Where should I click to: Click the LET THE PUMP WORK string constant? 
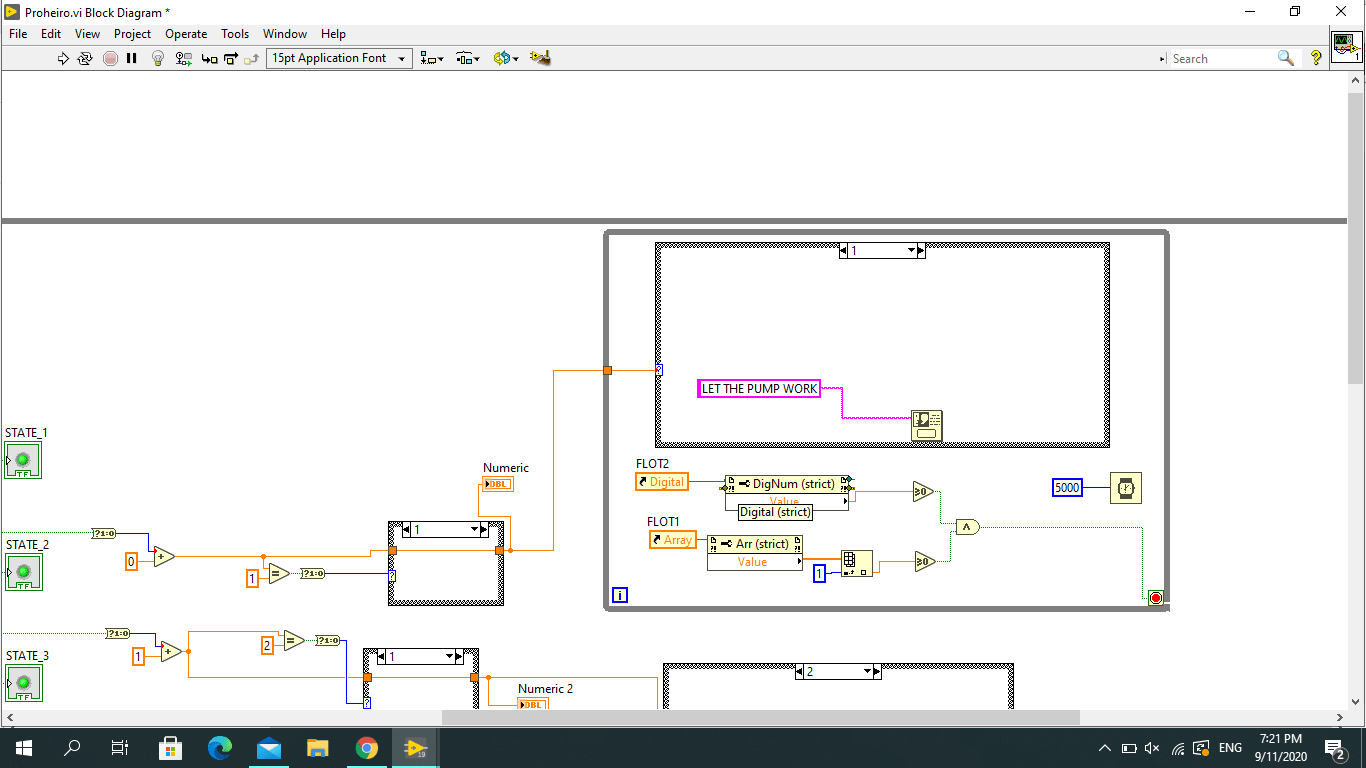click(758, 388)
